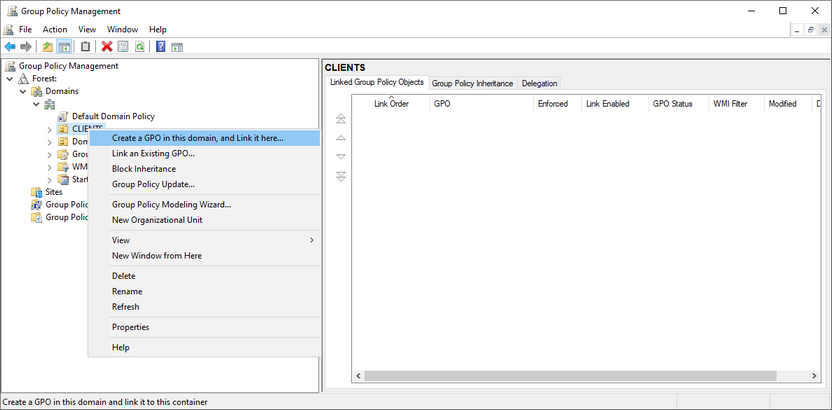Viewport: 832px width, 410px height.
Task: Toggle the Show/Hide Action Pane icon
Action: (x=177, y=47)
